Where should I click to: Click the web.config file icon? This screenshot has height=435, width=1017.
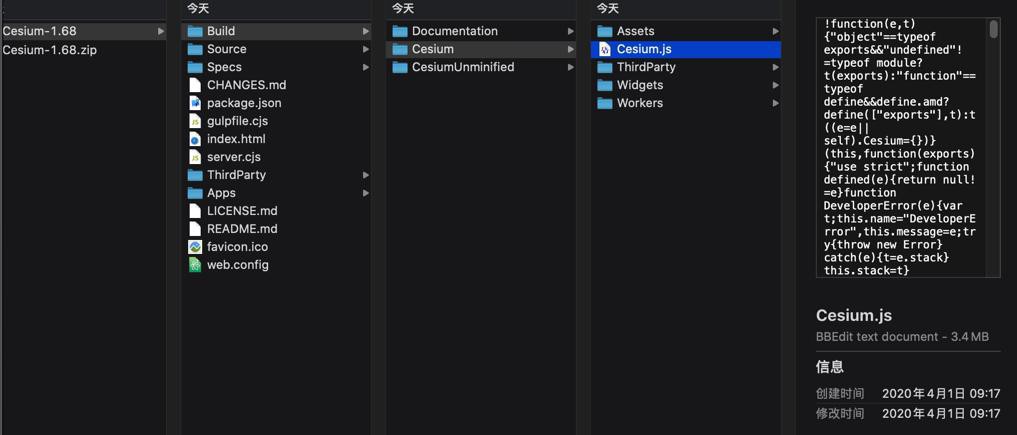(195, 265)
